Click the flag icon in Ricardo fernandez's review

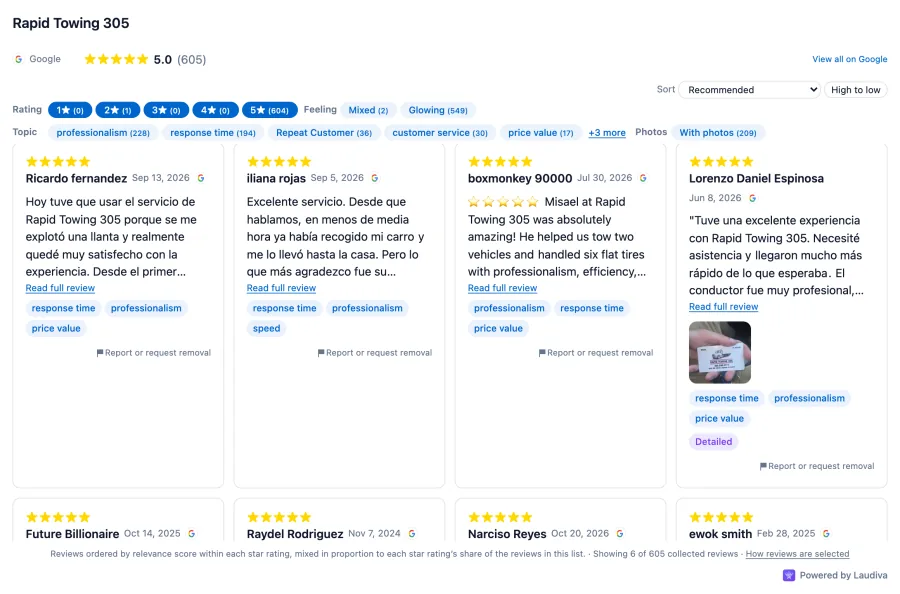(x=100, y=353)
